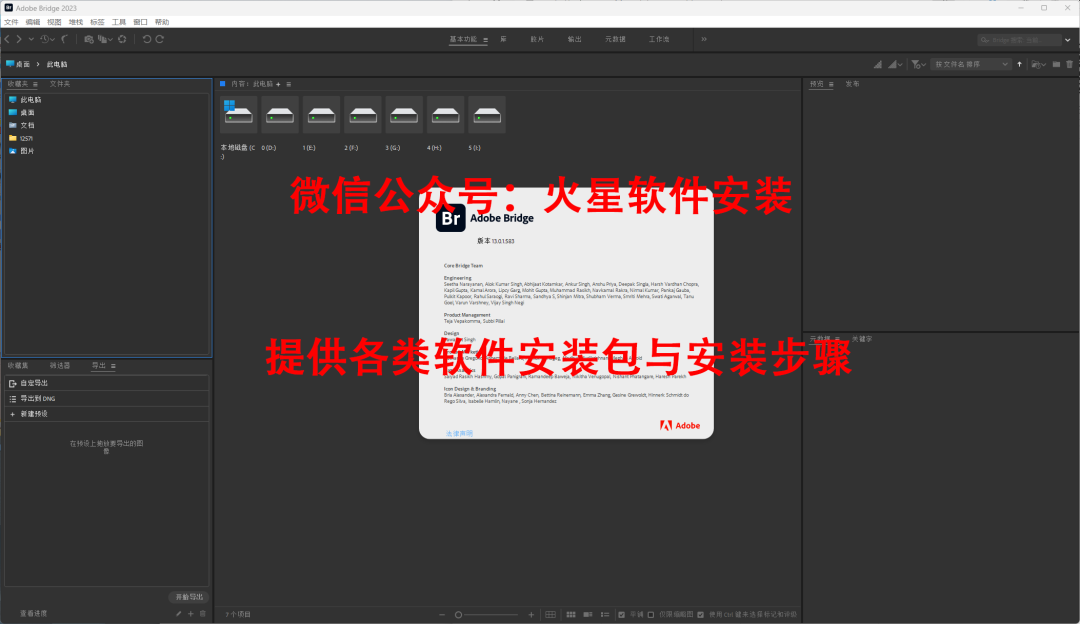Open the 导出 panel menu icon
Viewport: 1080px width, 624px height.
click(x=113, y=366)
